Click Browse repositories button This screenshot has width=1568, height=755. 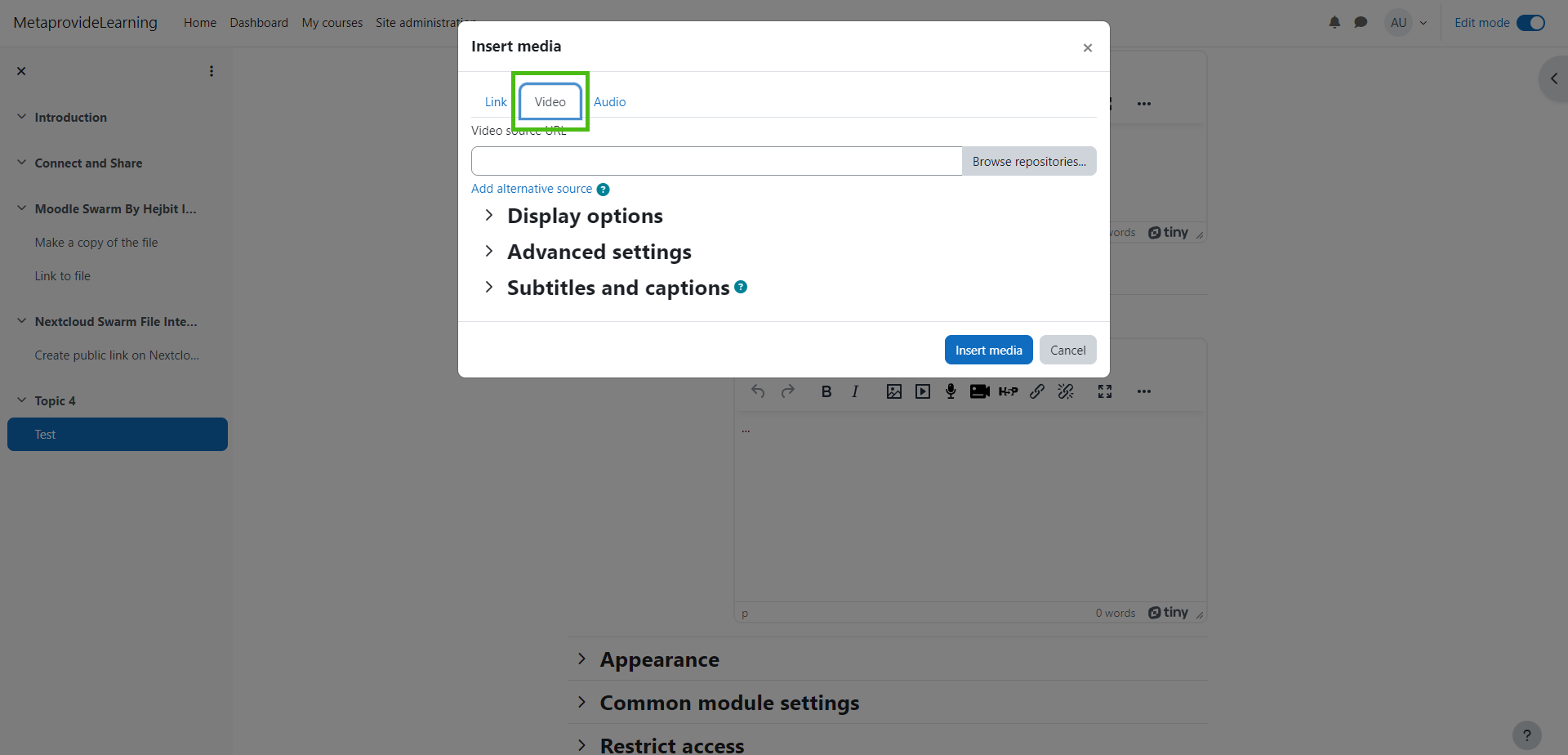pos(1029,162)
